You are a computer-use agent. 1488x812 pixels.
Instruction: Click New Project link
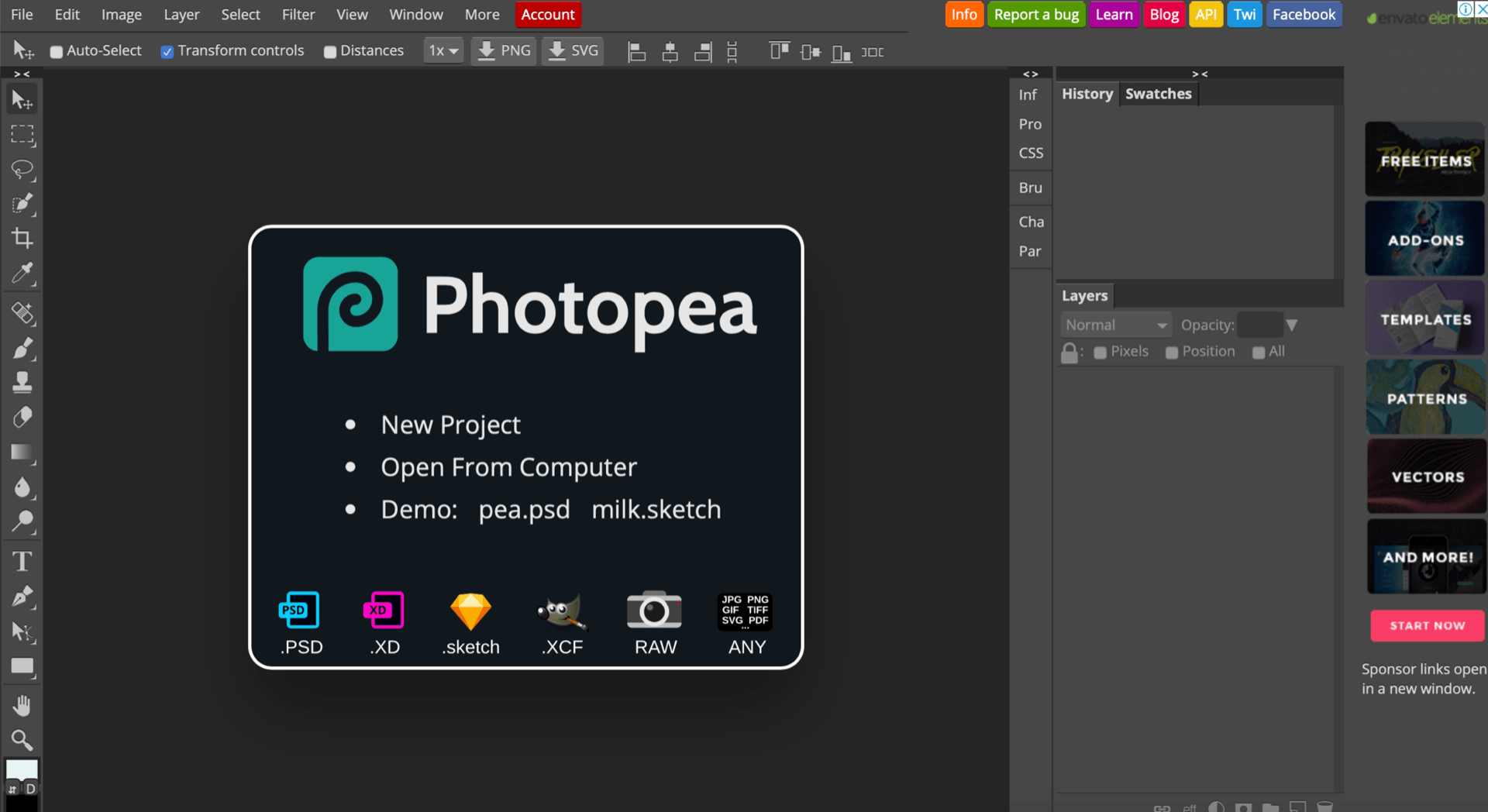tap(450, 425)
